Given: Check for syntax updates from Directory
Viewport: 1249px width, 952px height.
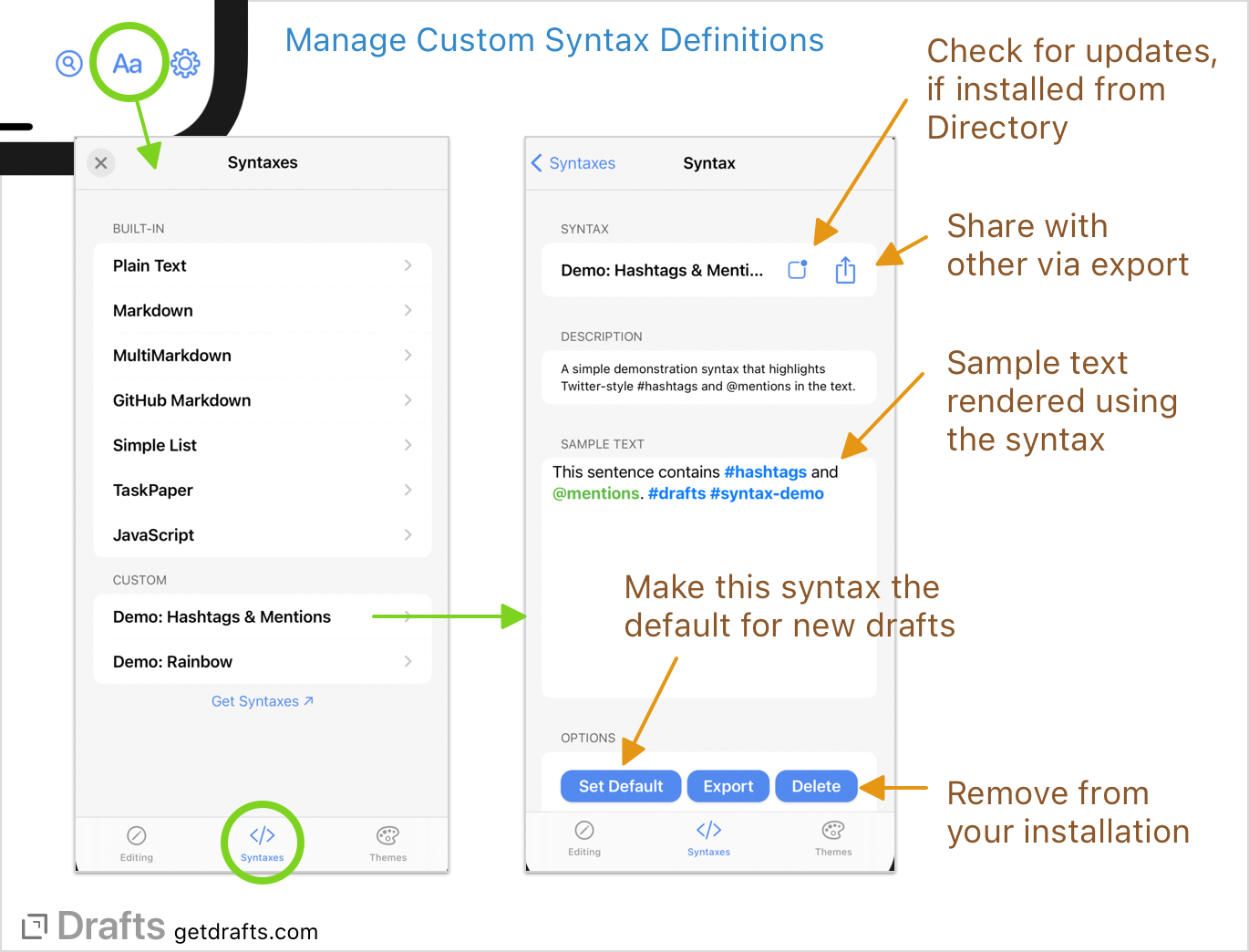Looking at the screenshot, I should click(796, 270).
